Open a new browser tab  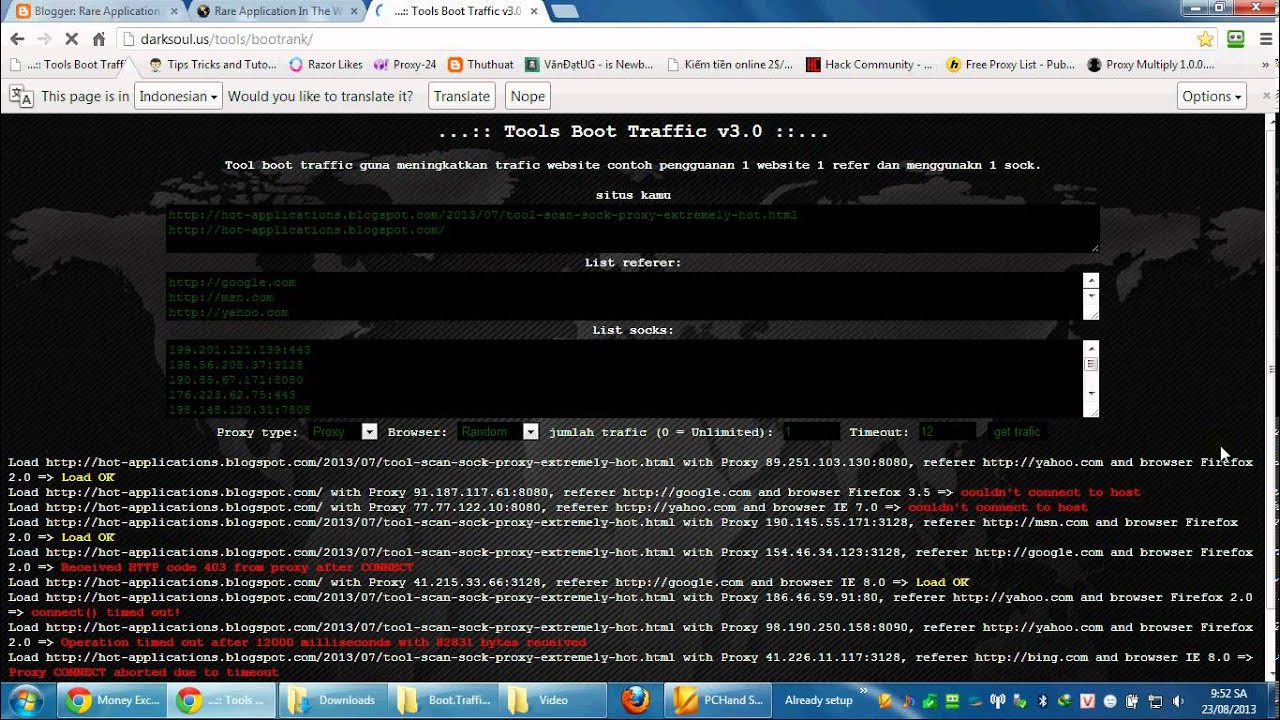(564, 11)
